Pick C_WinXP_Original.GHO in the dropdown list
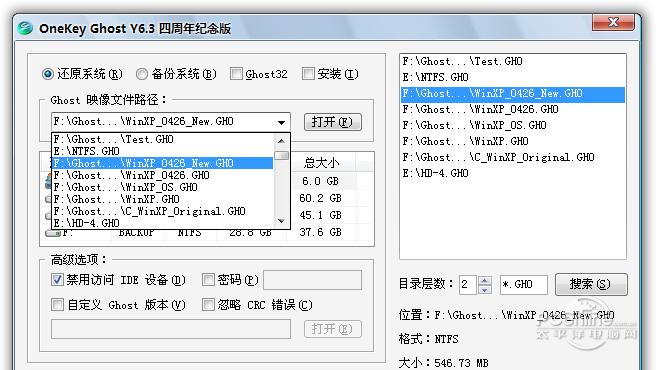The width and height of the screenshot is (656, 370). (x=163, y=211)
